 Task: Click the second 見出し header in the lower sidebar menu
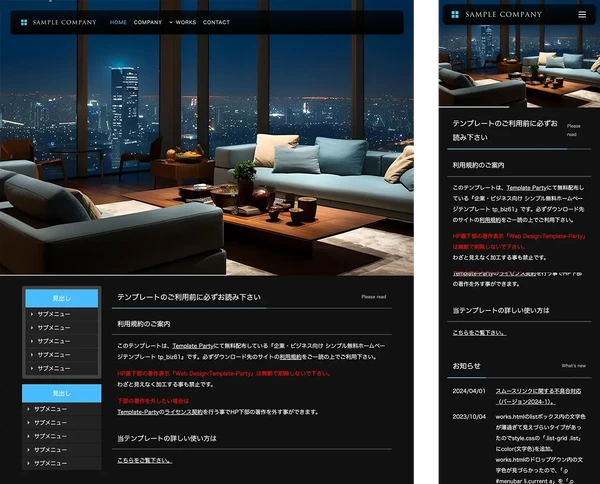(x=62, y=393)
